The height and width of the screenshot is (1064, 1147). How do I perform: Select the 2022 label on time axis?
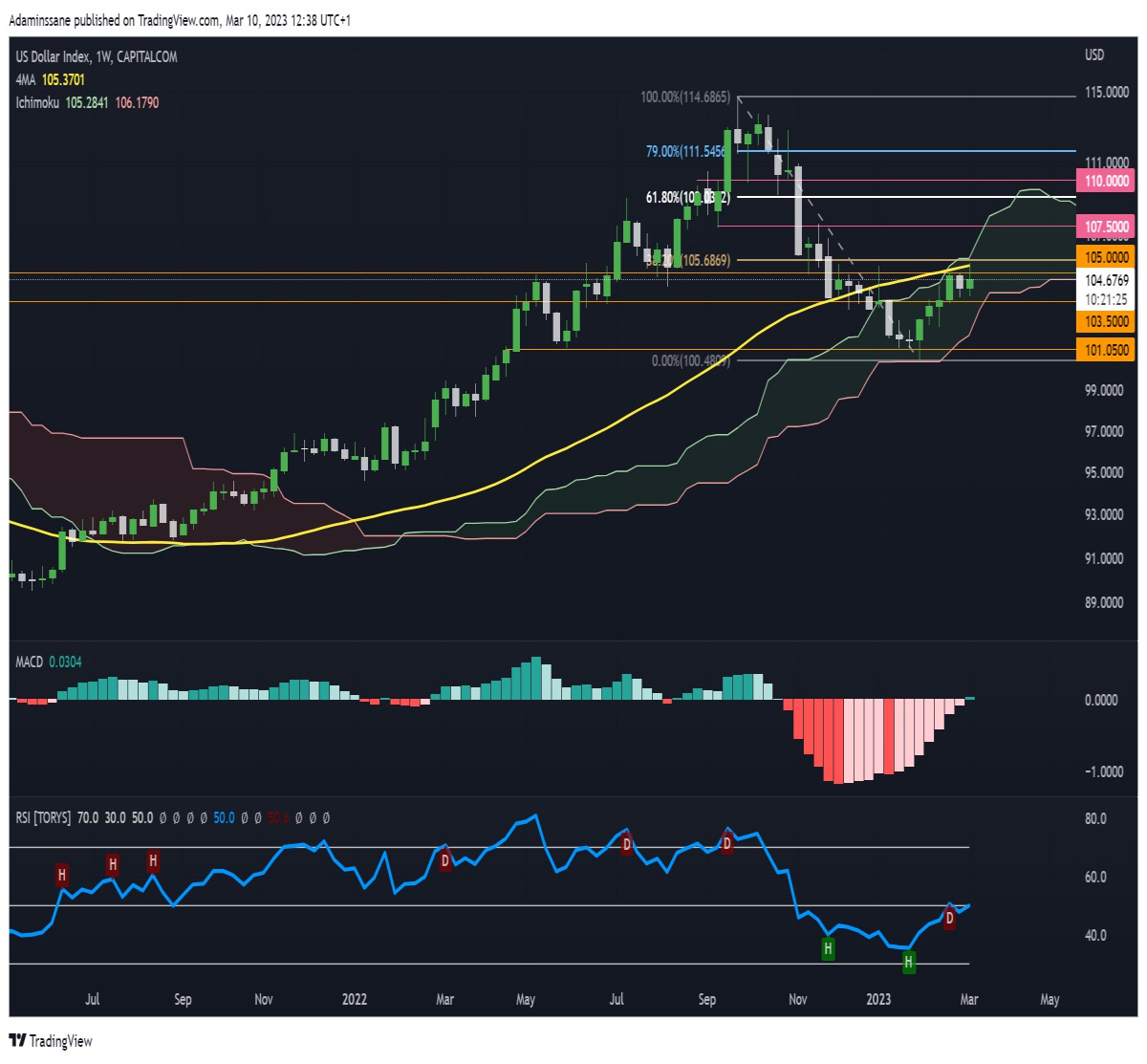(x=355, y=999)
